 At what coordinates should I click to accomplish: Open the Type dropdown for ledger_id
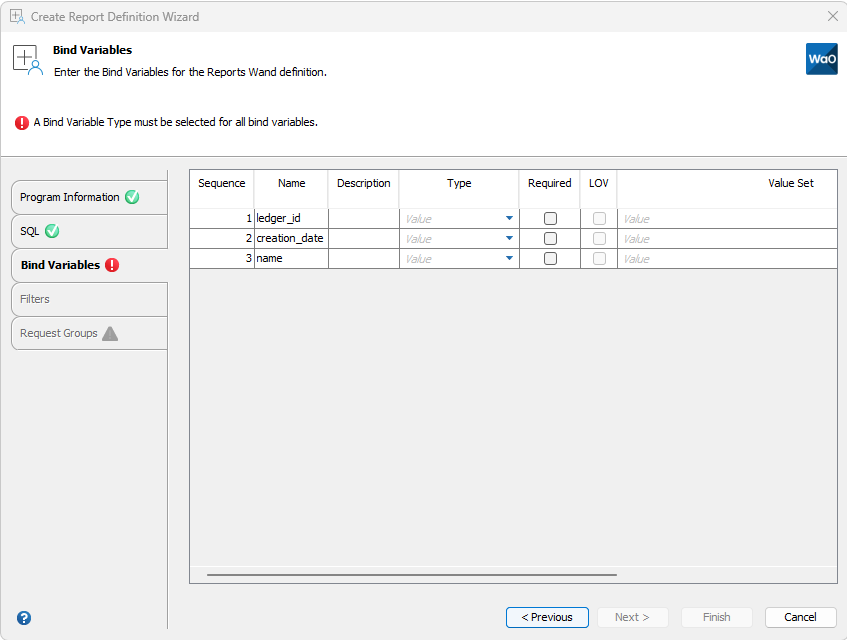509,218
